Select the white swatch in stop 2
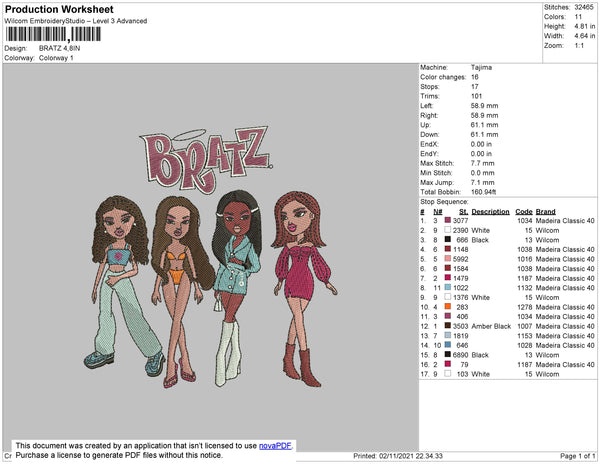This screenshot has width=600, height=464. point(448,230)
